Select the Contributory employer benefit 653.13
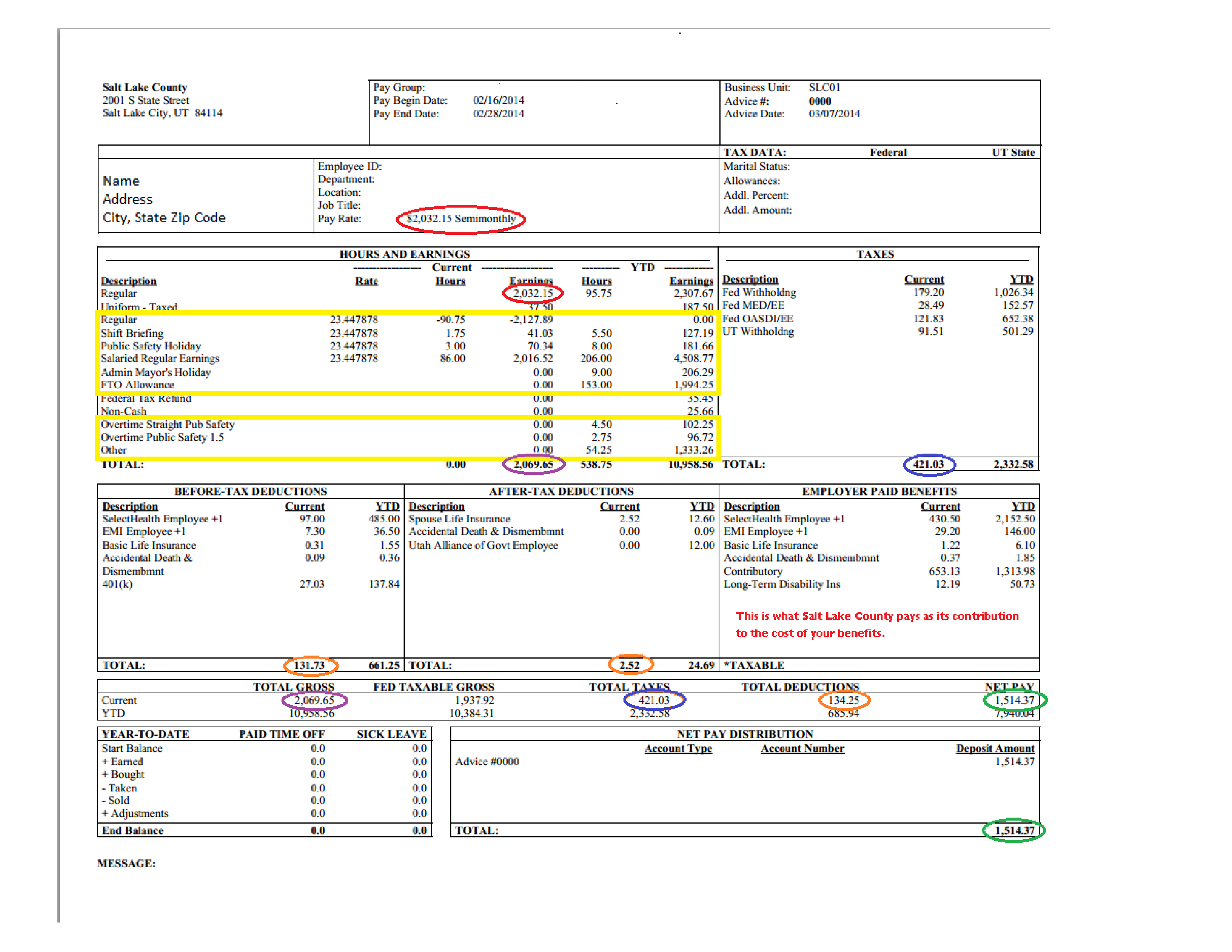This screenshot has width=1232, height=952. [944, 571]
